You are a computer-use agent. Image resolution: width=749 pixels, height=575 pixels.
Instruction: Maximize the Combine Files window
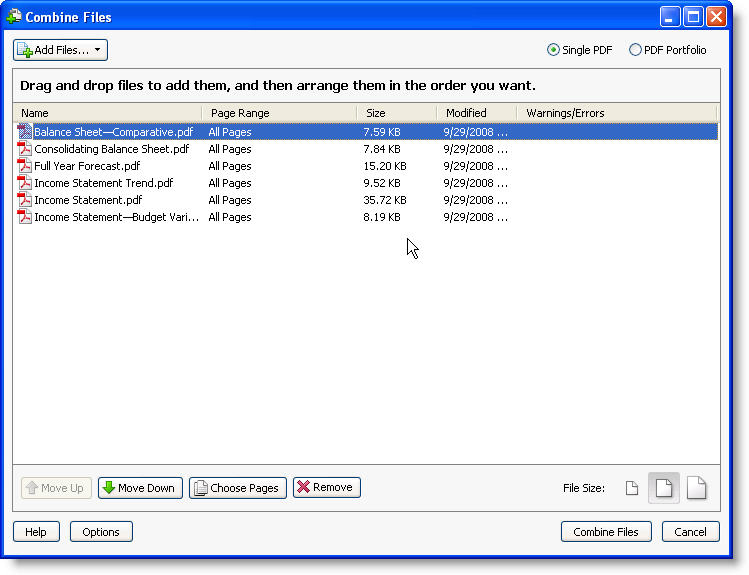tap(693, 17)
